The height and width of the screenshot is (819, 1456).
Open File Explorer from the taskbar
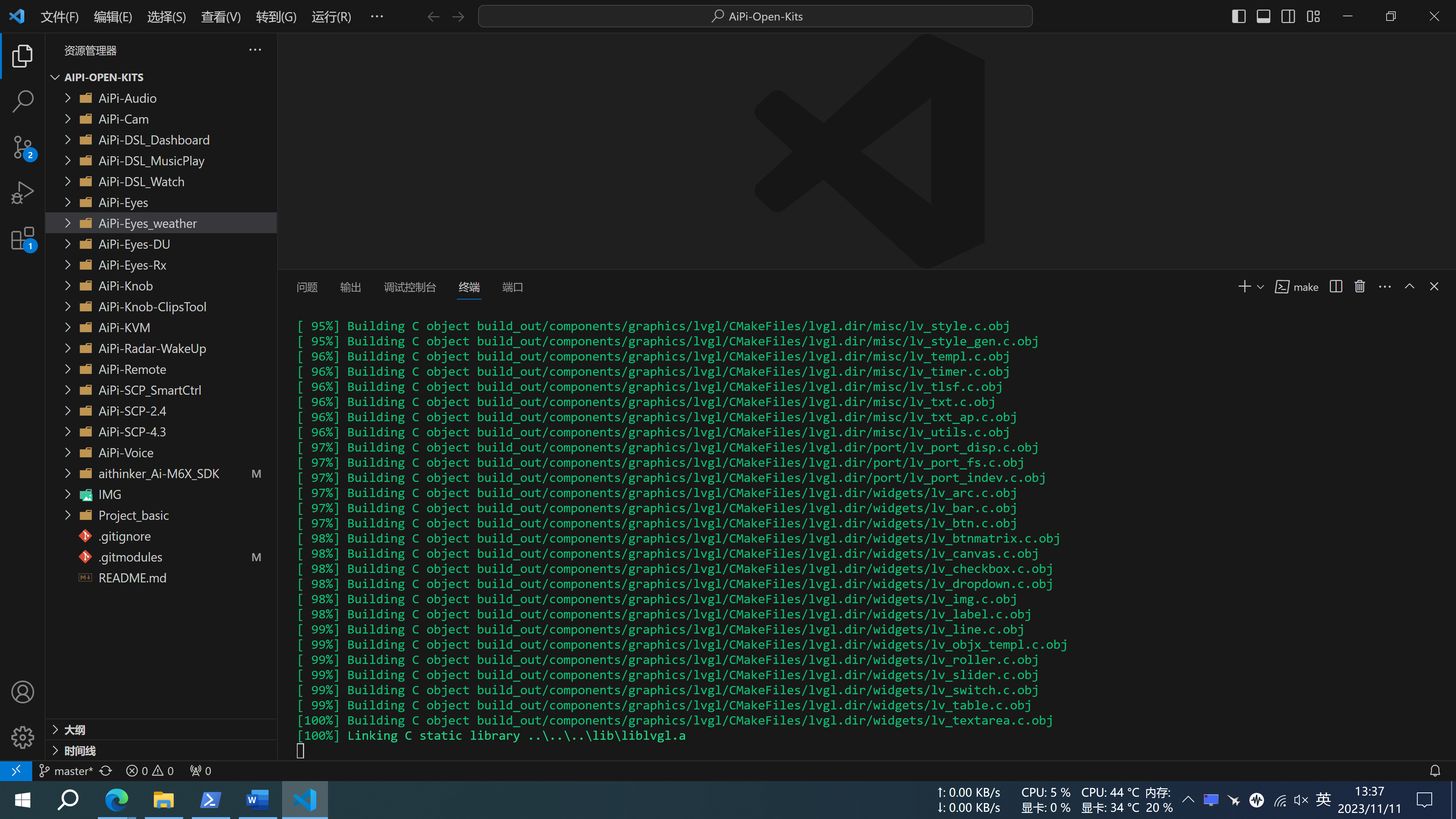point(163,800)
